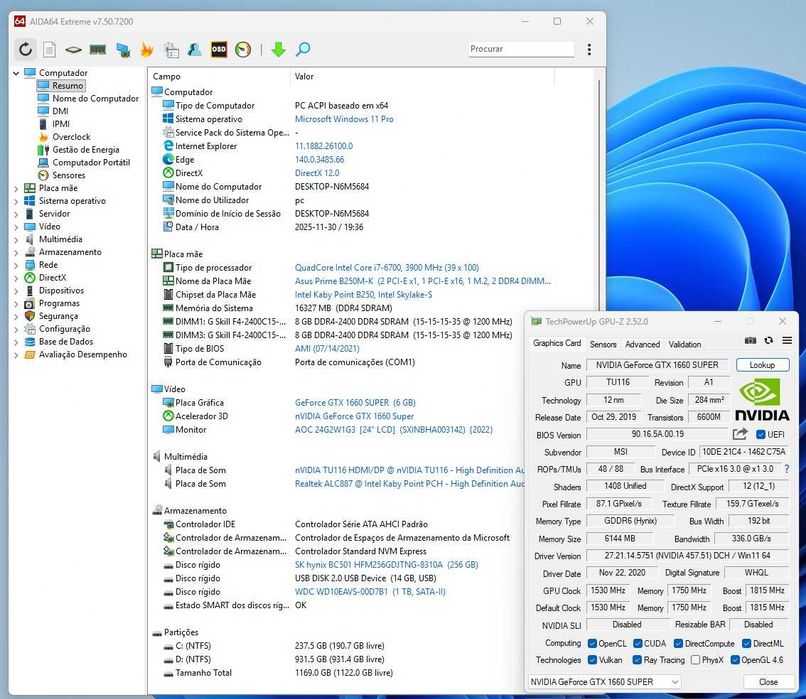
Task: Open the GPU selection dropdown in GPU-Z
Action: tap(604, 682)
